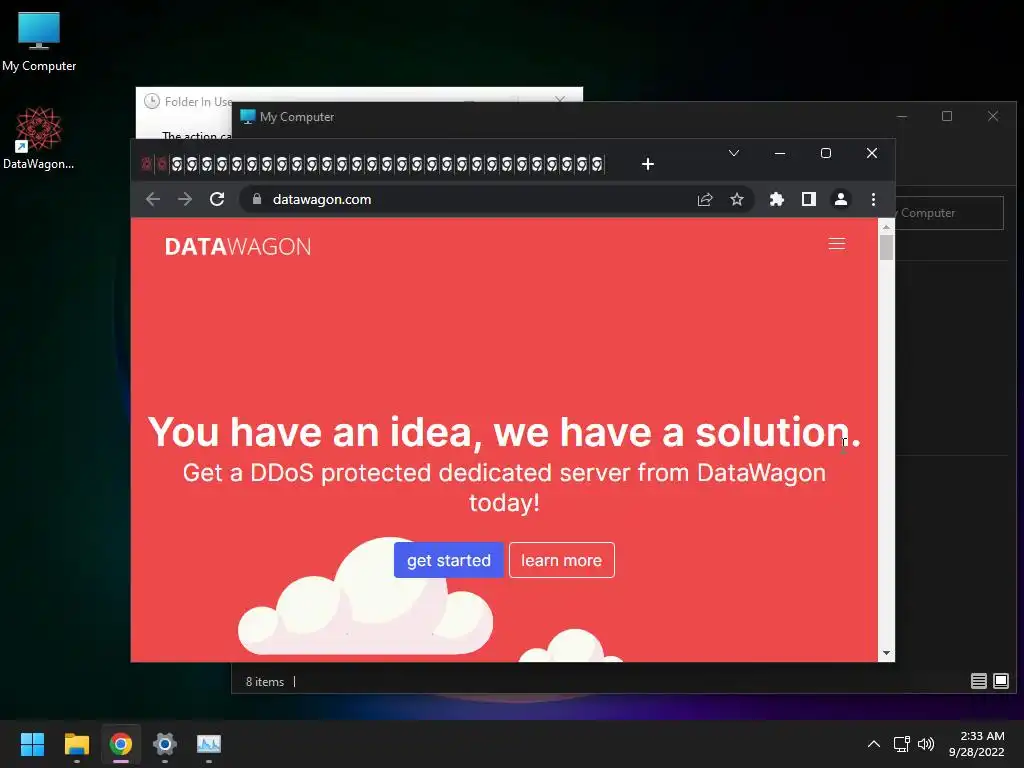
Task: Open Chrome three-dot menu
Action: click(873, 199)
